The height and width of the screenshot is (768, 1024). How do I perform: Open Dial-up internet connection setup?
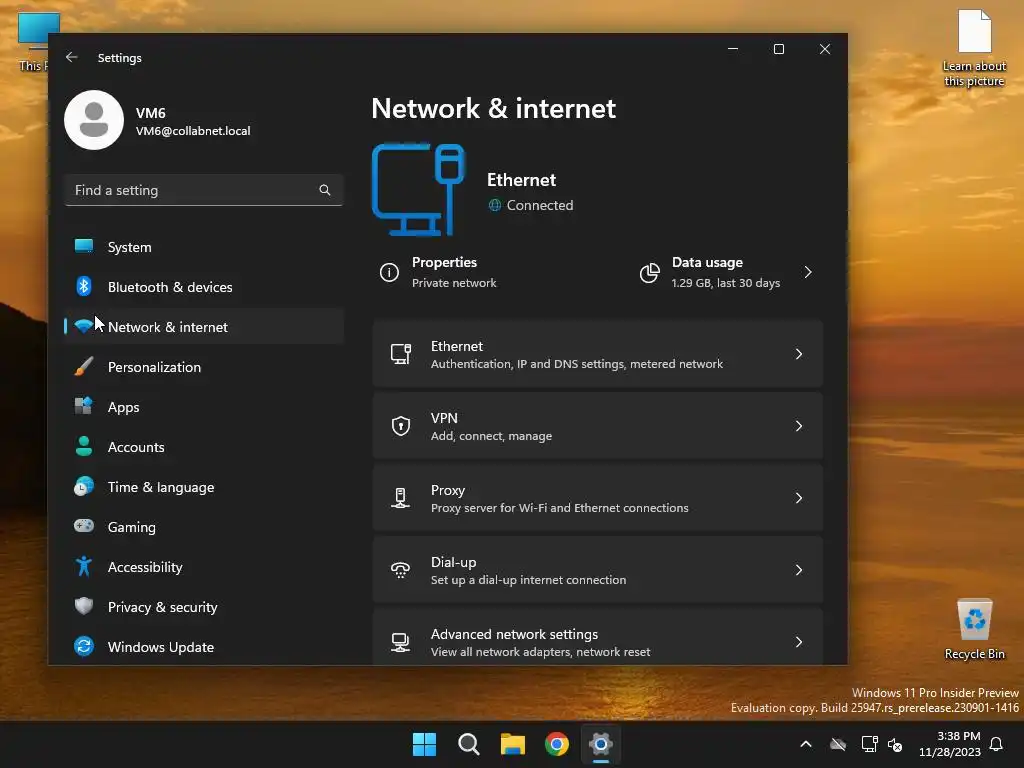(x=598, y=569)
